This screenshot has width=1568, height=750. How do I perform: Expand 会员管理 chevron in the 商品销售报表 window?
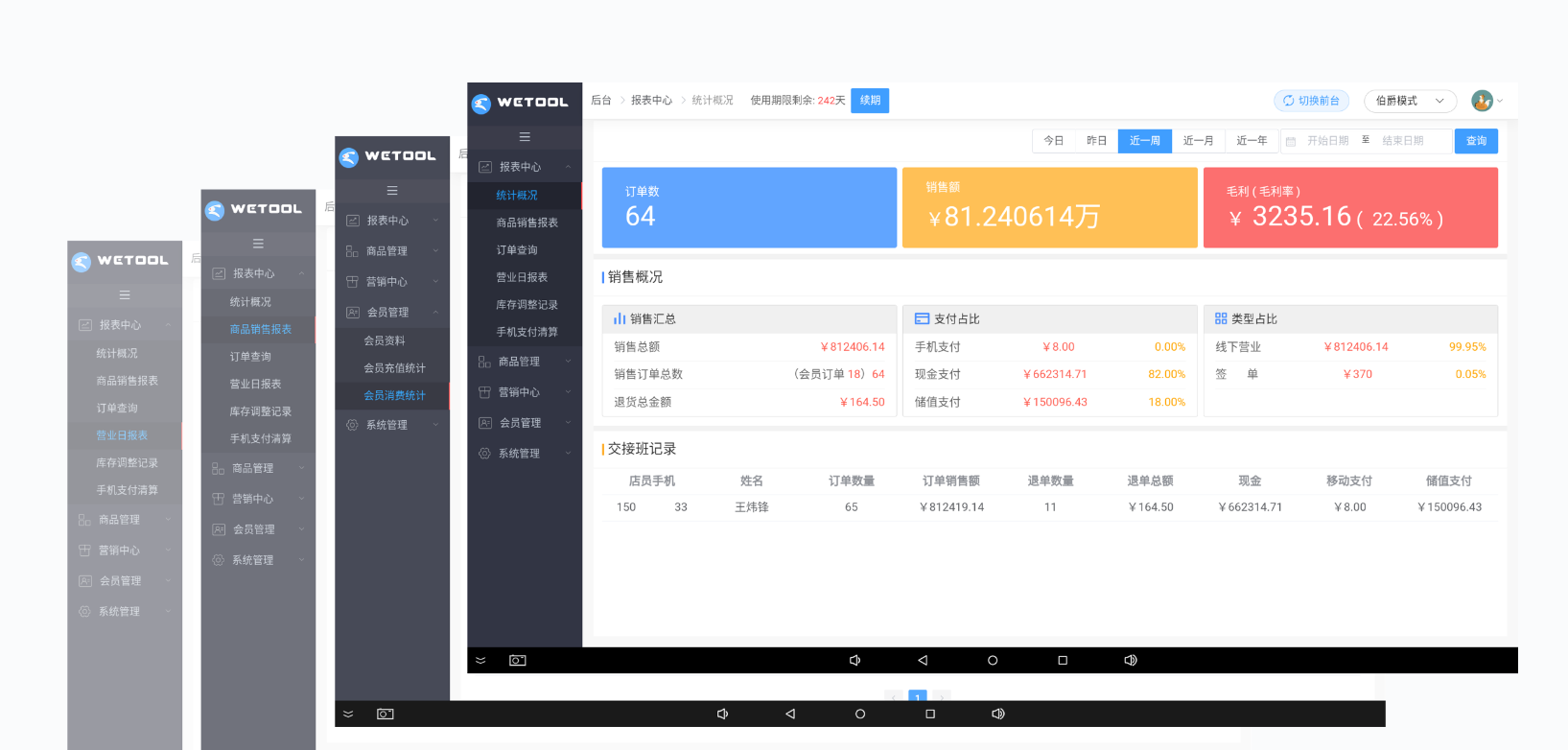point(301,529)
